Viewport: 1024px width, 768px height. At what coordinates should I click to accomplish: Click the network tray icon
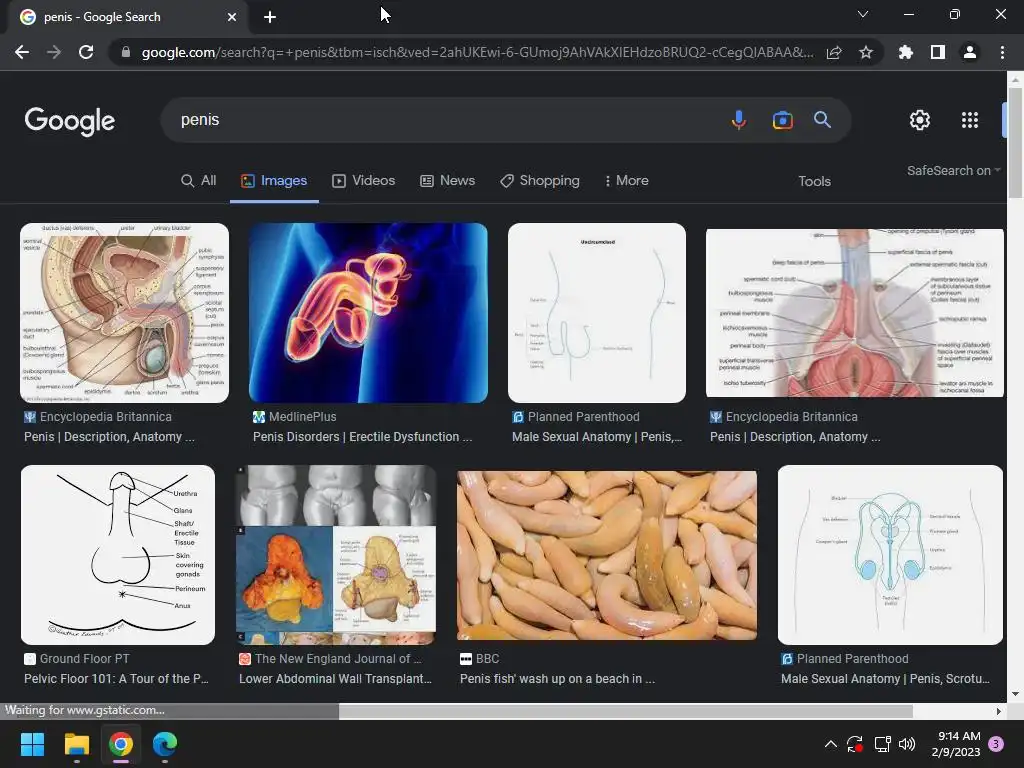coord(882,744)
